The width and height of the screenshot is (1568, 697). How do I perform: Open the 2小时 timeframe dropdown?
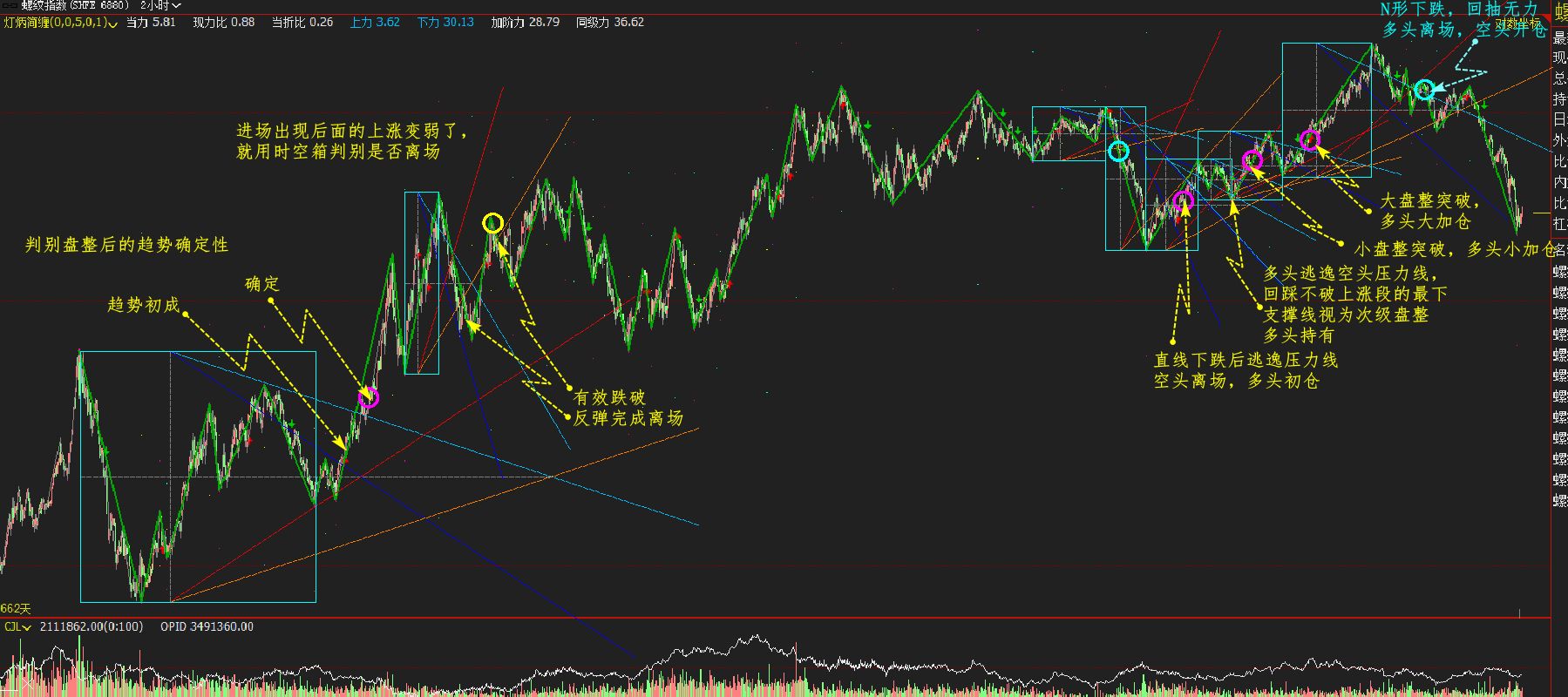(x=160, y=5)
